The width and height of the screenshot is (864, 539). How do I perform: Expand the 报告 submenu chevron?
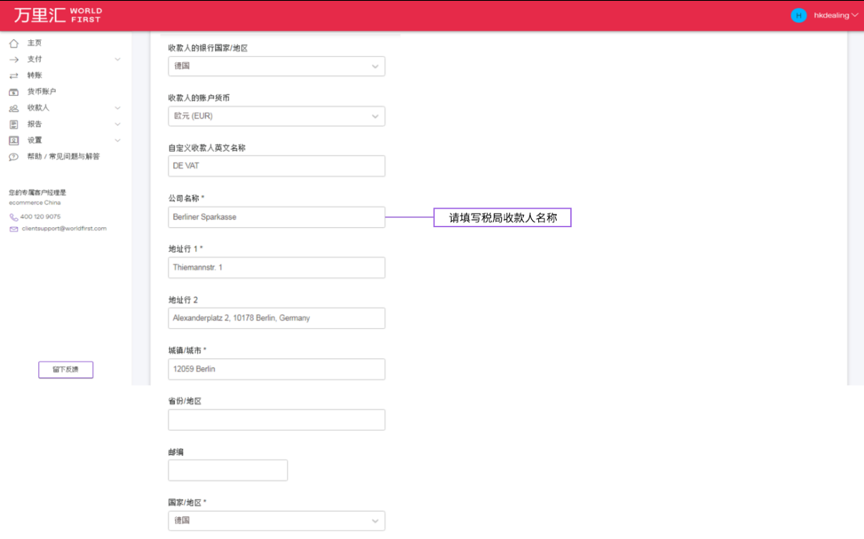117,125
